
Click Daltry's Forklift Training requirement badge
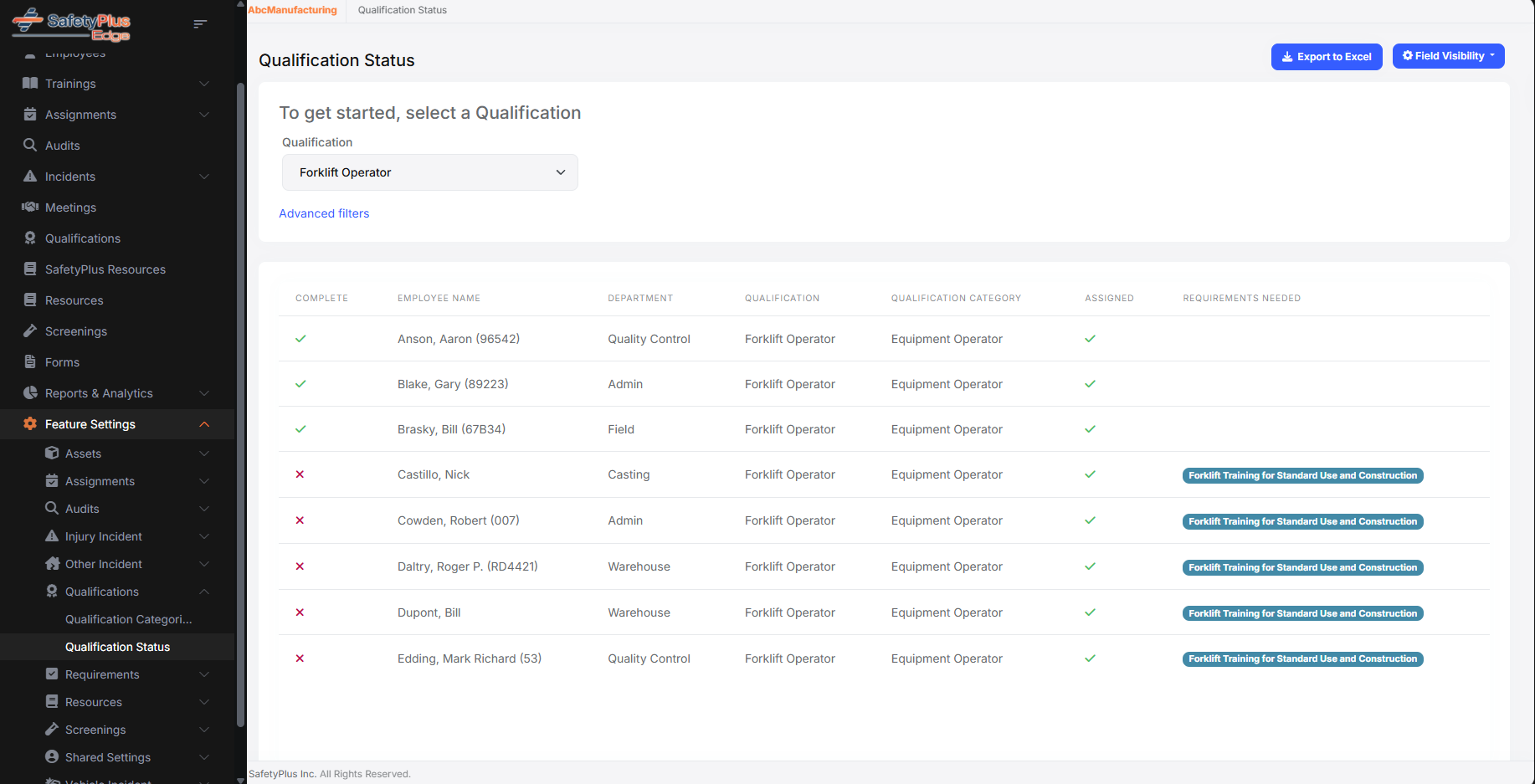[x=1302, y=567]
